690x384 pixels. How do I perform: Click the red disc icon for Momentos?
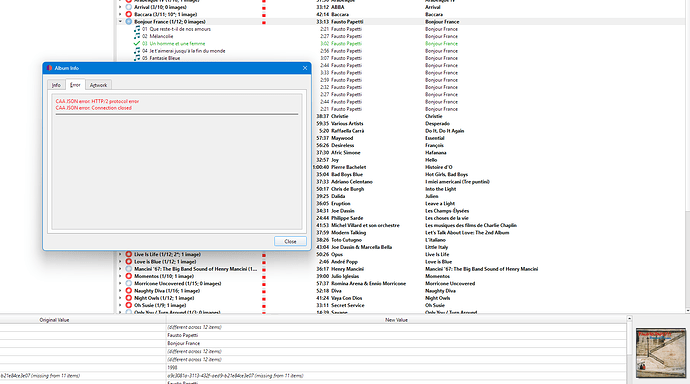pyautogui.click(x=129, y=276)
